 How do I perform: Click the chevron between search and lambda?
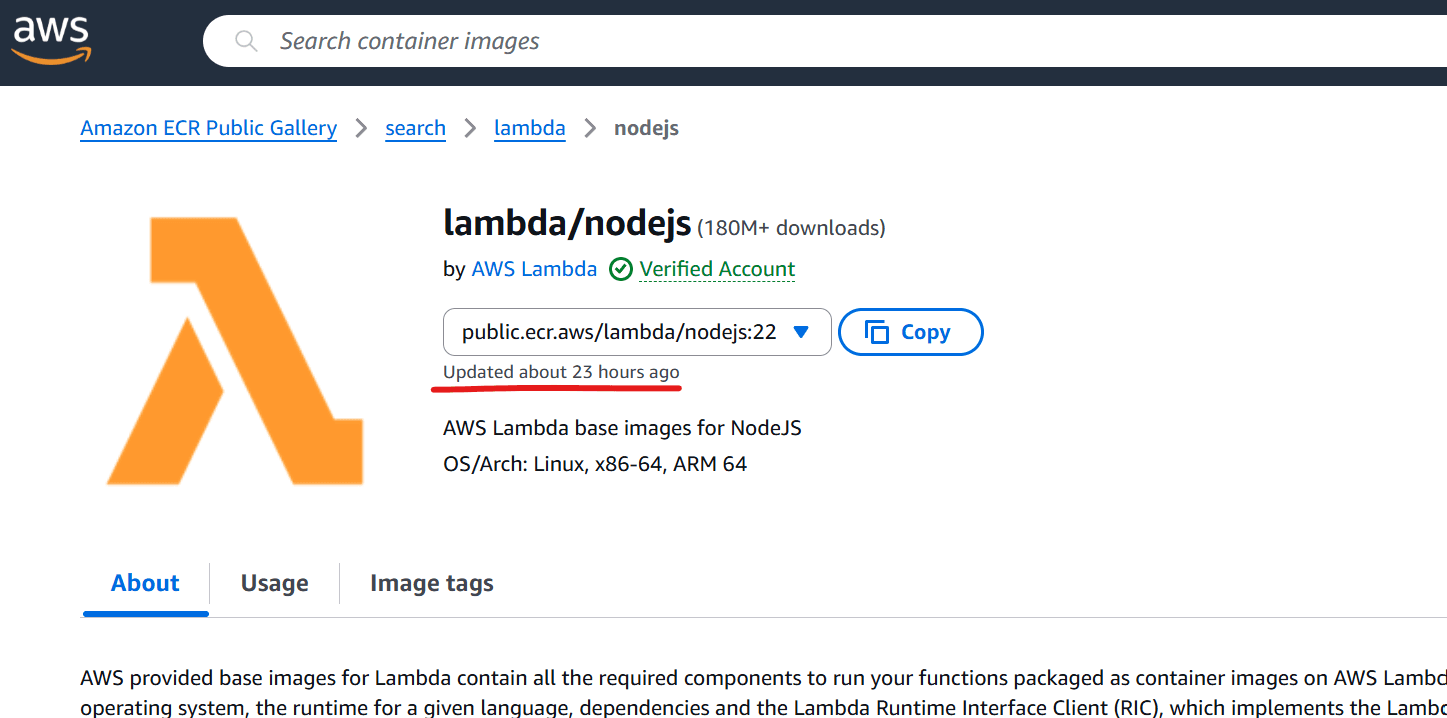(469, 128)
